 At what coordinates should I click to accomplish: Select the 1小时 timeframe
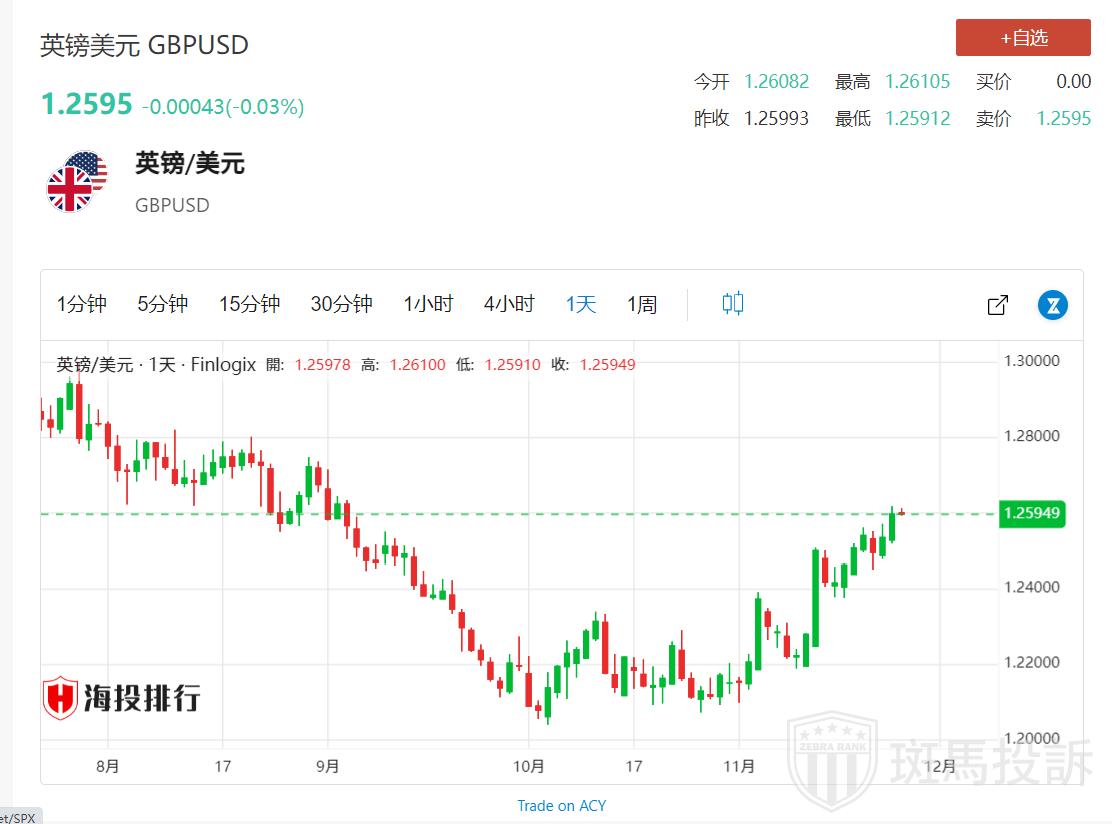click(x=428, y=304)
